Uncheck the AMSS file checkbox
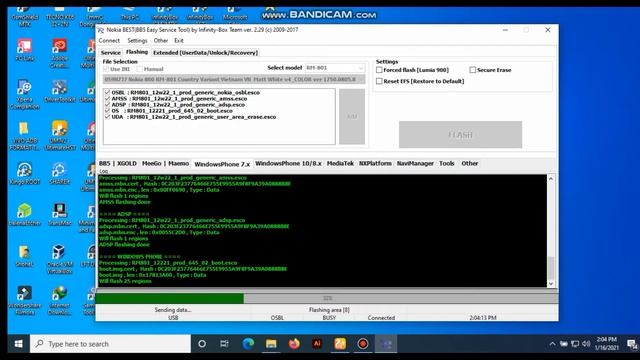The height and width of the screenshot is (360, 640). 107,98
